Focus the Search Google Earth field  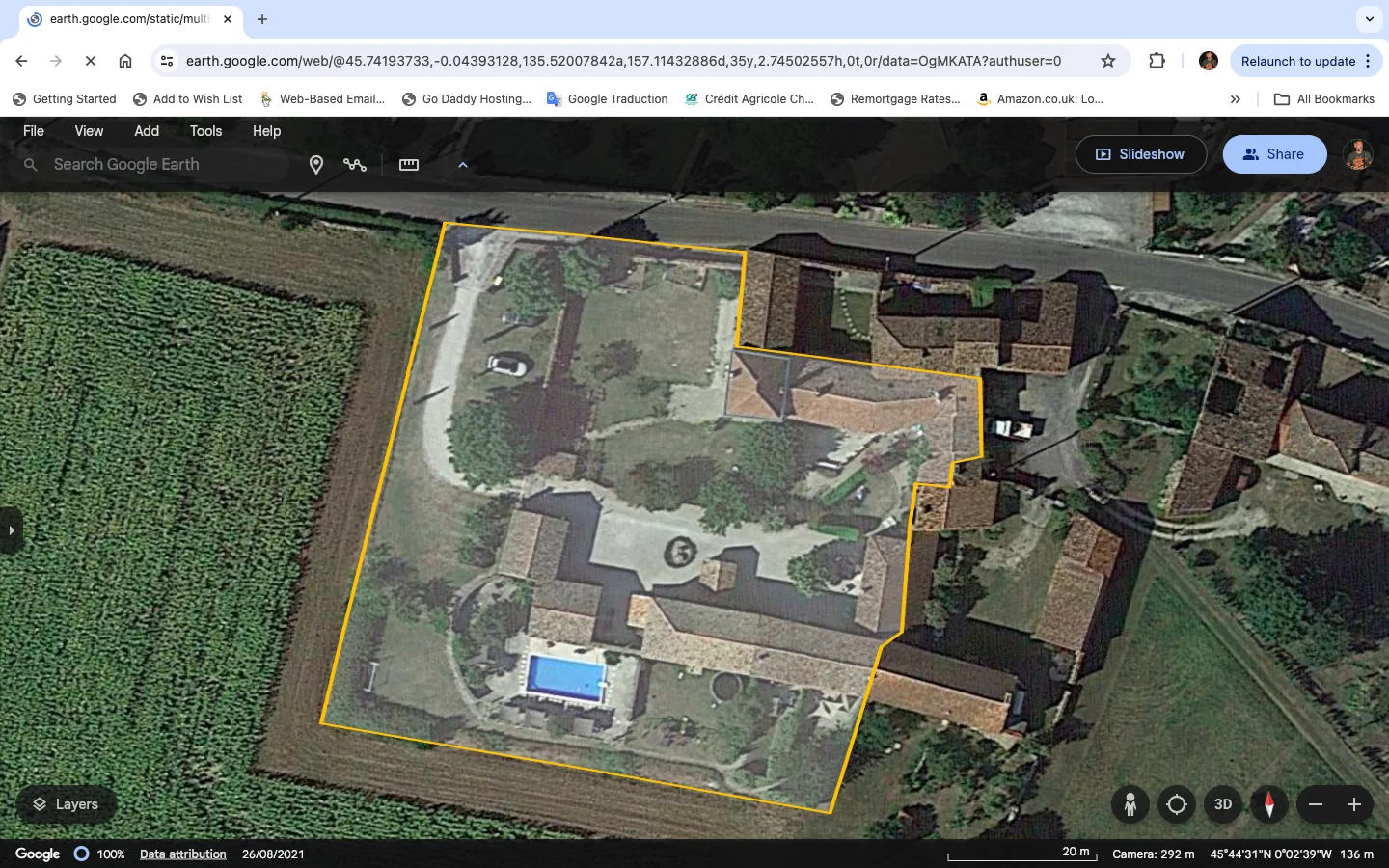coord(154,165)
